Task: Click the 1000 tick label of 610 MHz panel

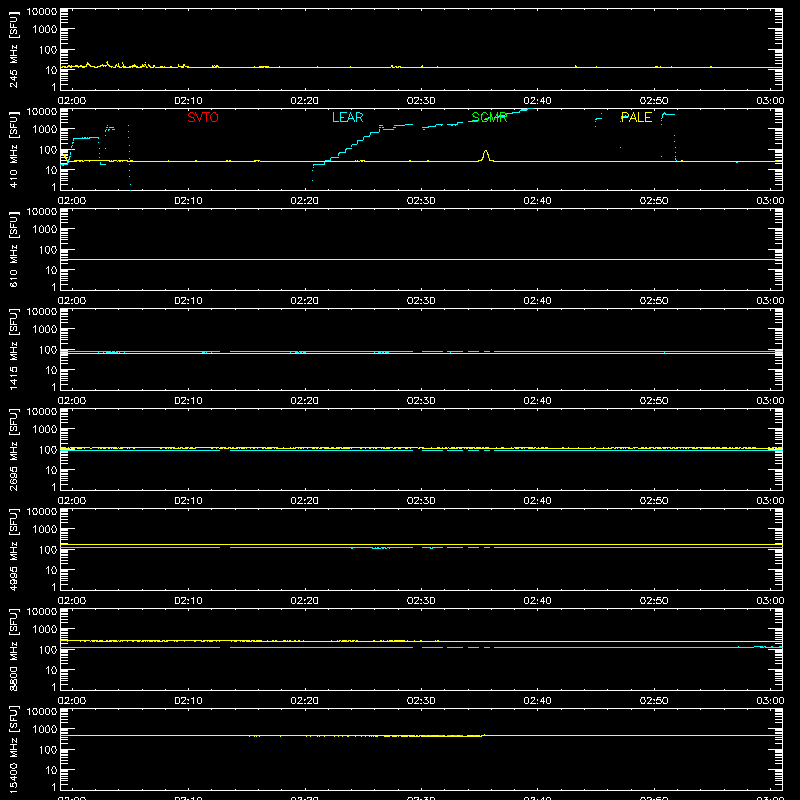Action: pos(45,229)
